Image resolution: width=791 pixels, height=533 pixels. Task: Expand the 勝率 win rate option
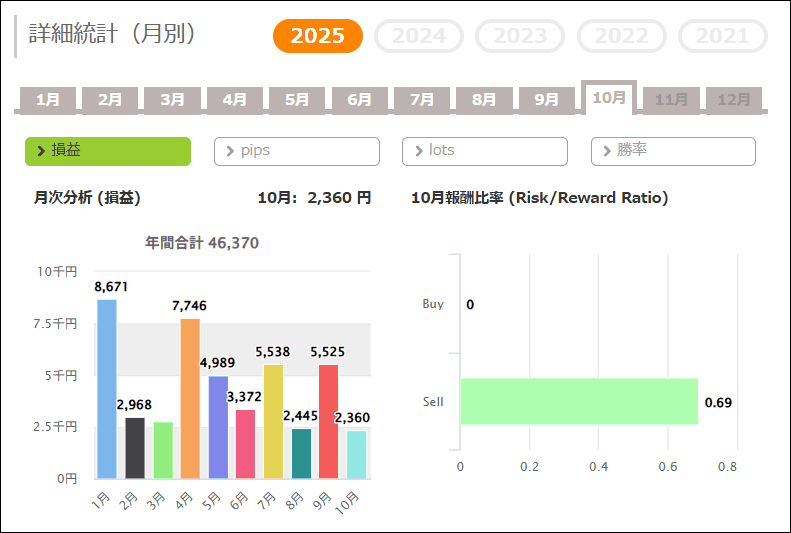[x=673, y=151]
